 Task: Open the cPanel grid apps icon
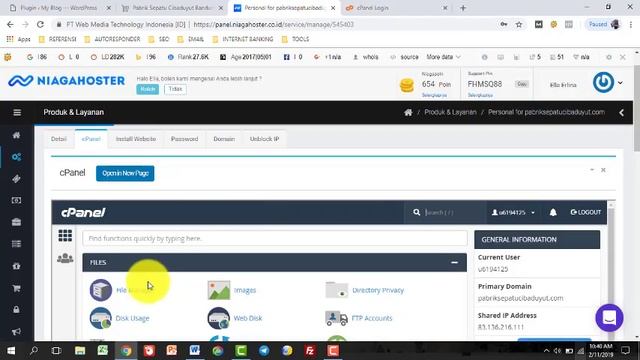tap(65, 236)
